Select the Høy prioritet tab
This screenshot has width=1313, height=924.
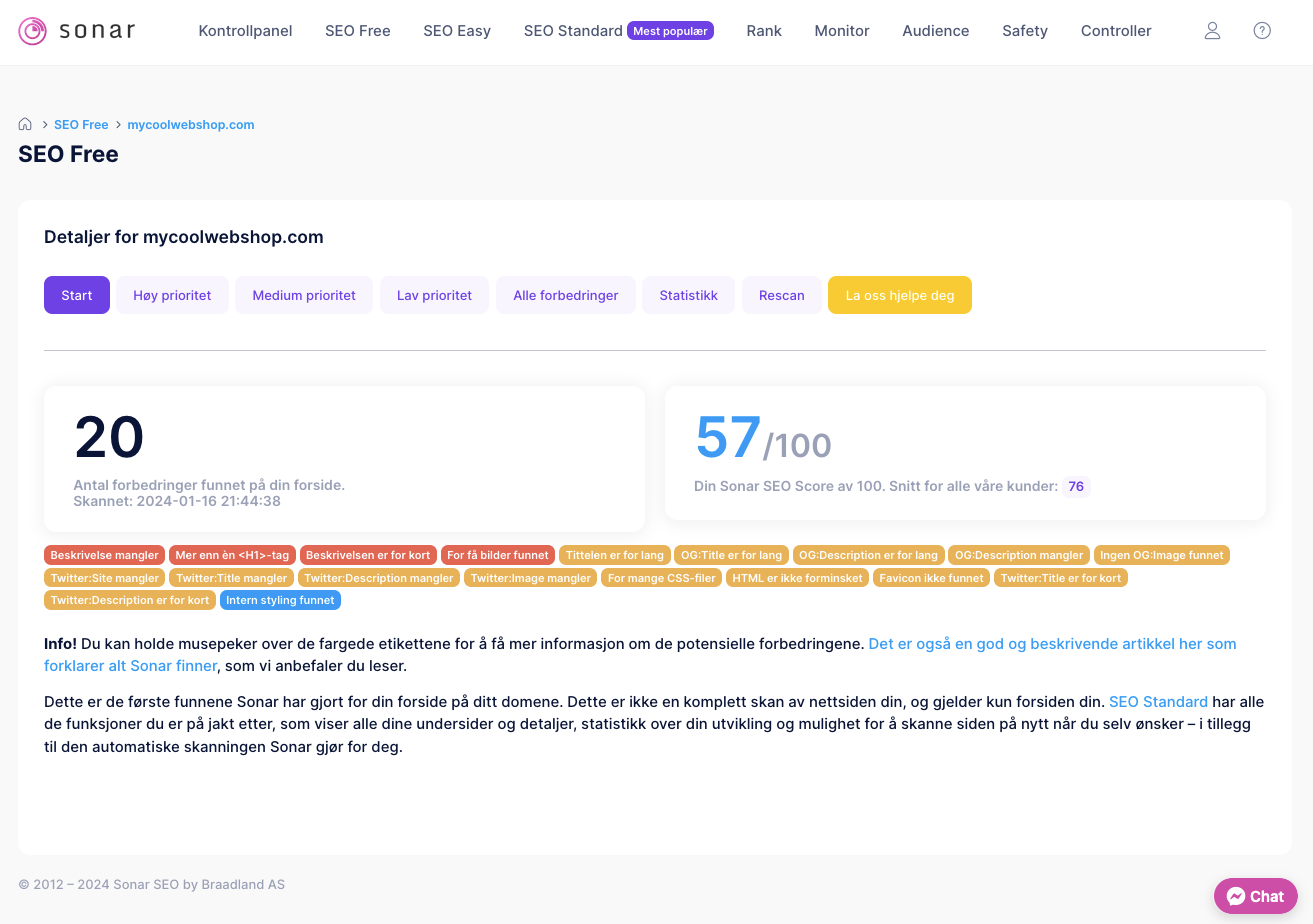[172, 295]
